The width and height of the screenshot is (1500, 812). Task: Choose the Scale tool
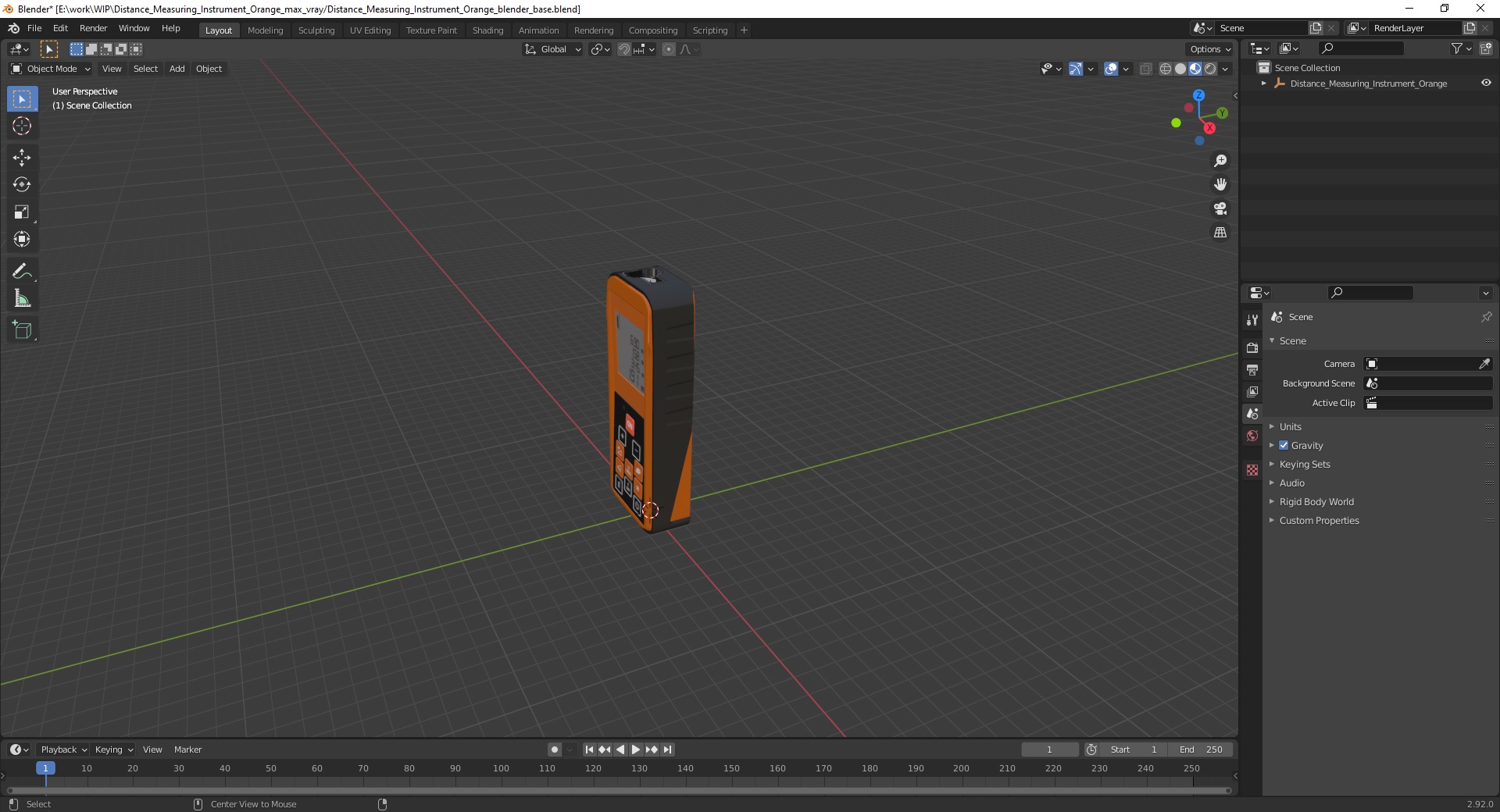[22, 212]
